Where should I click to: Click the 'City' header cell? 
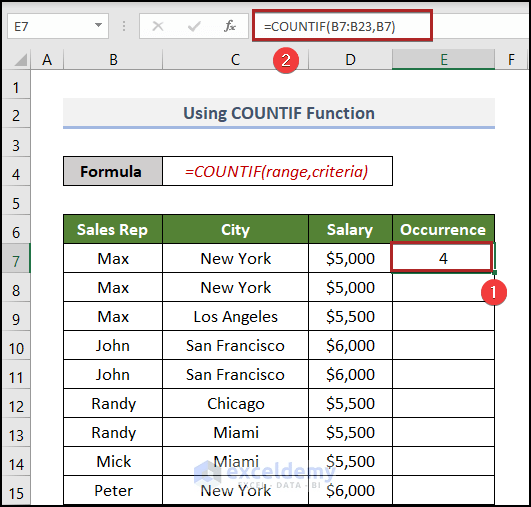point(235,229)
